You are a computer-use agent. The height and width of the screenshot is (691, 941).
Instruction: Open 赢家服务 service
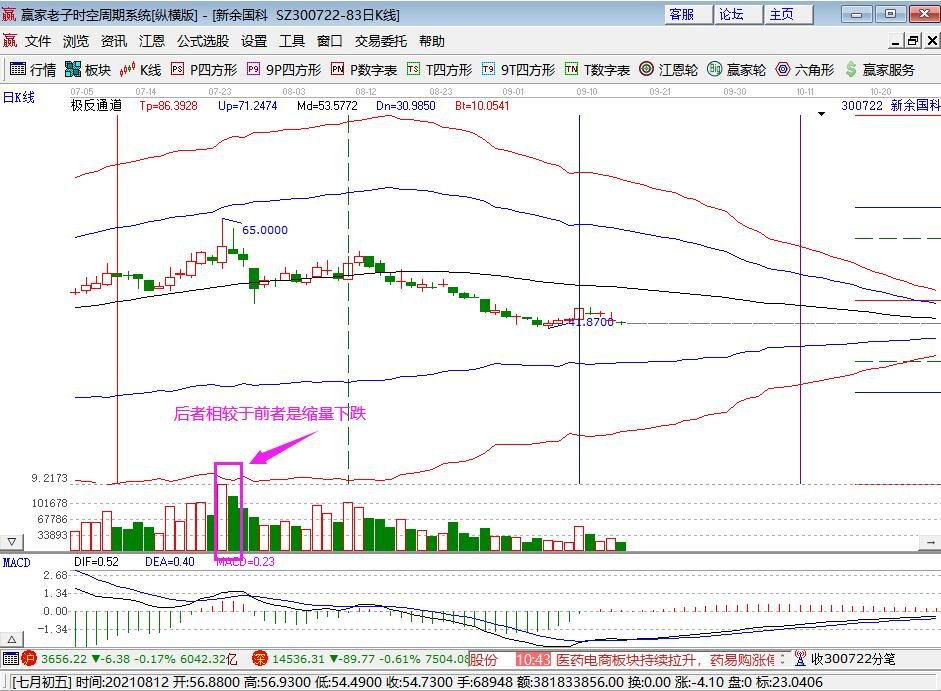pyautogui.click(x=880, y=70)
